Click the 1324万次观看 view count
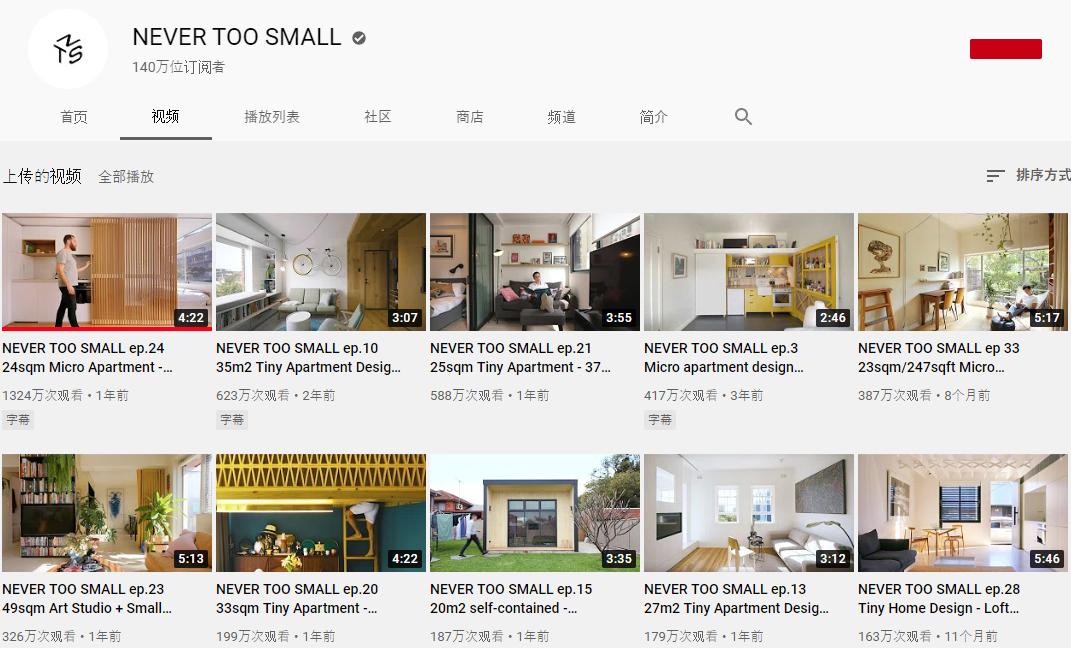The height and width of the screenshot is (648, 1071). pyautogui.click(x=42, y=395)
